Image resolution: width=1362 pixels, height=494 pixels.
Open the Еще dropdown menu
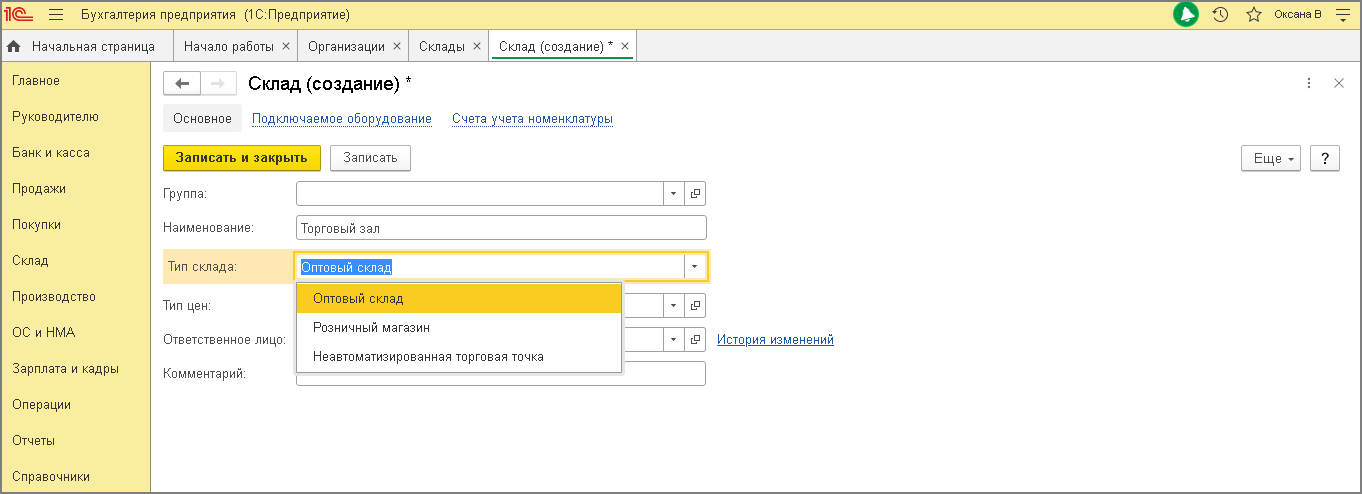coord(1270,158)
